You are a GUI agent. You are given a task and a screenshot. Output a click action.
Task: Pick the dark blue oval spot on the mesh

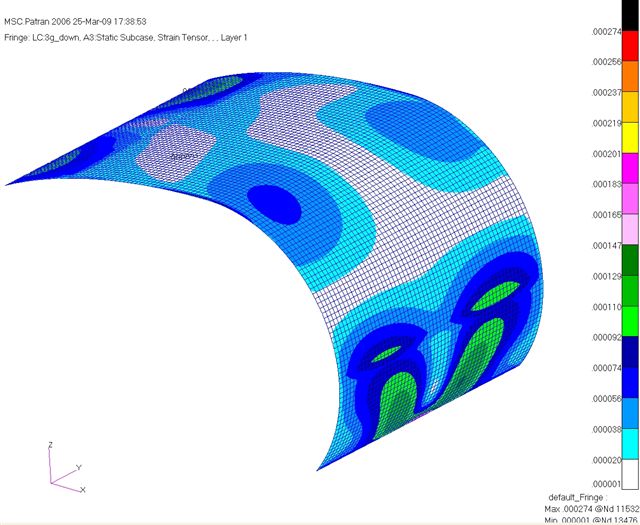click(274, 205)
